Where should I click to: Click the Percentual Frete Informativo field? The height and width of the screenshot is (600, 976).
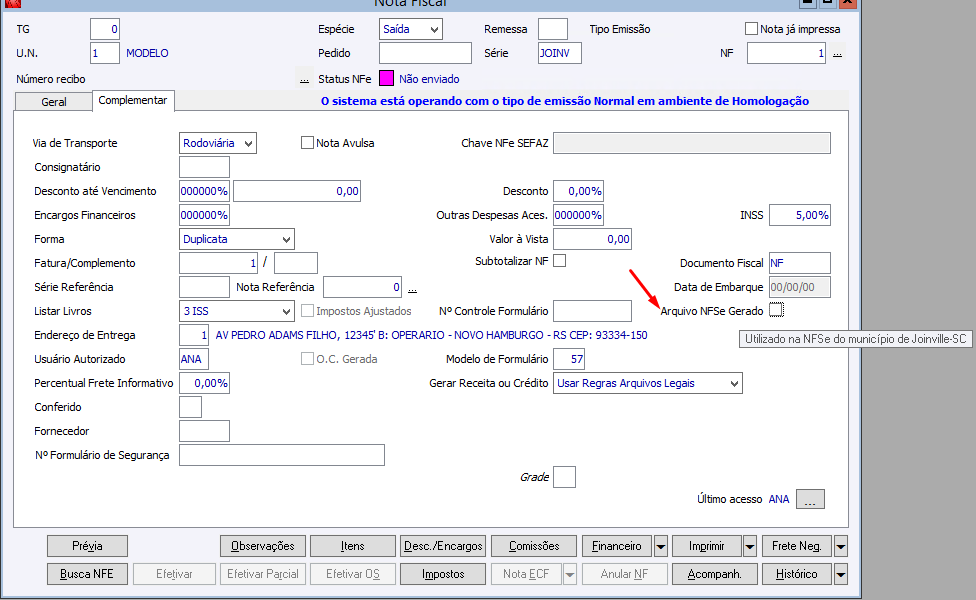click(204, 383)
